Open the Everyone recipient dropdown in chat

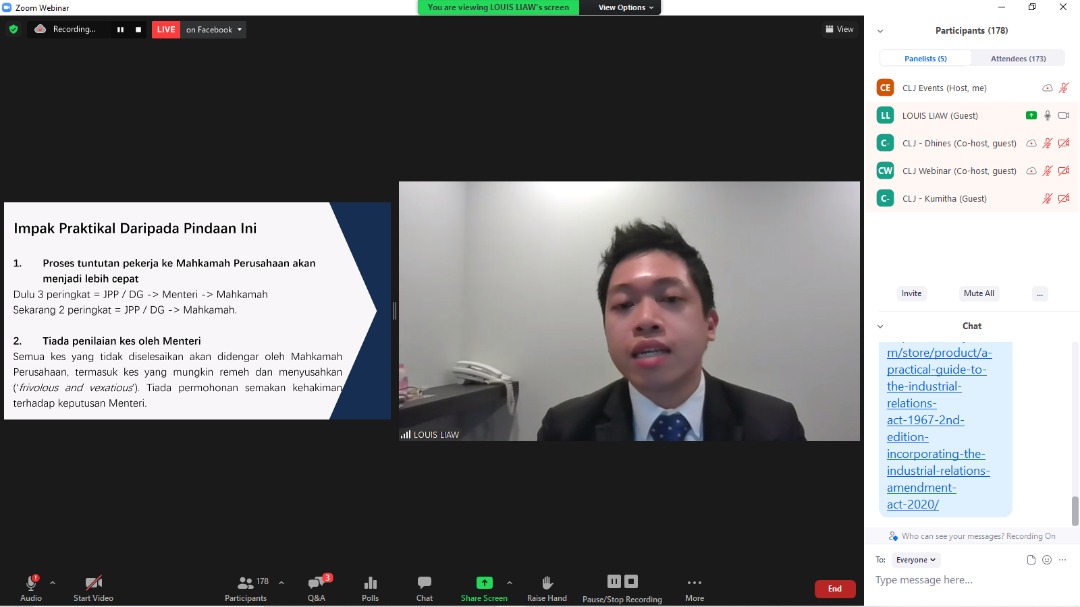(x=916, y=560)
